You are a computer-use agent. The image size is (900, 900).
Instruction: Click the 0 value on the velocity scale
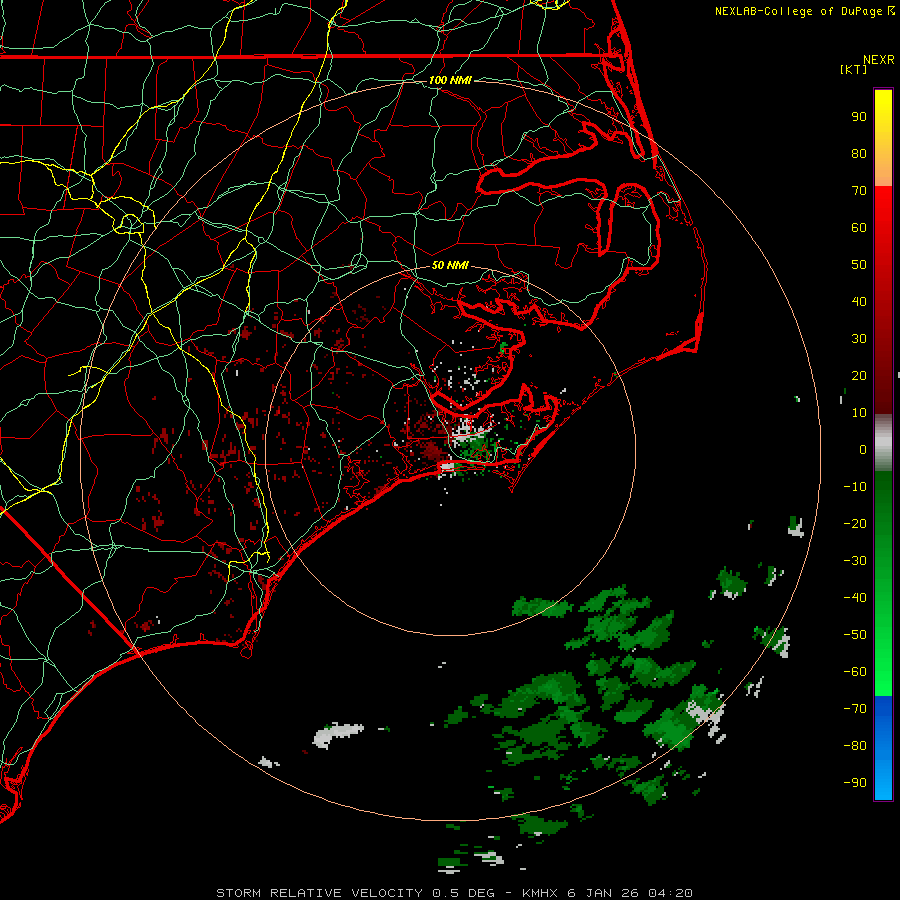pyautogui.click(x=863, y=449)
